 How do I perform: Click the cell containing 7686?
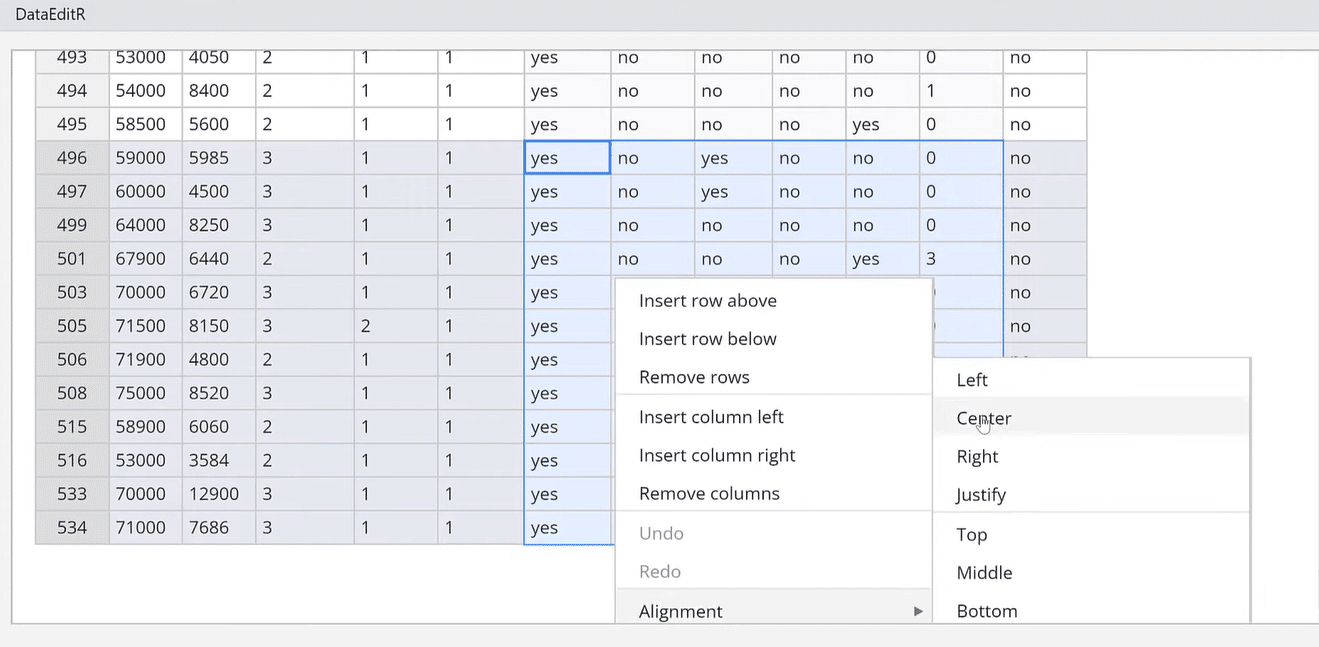pyautogui.click(x=219, y=528)
